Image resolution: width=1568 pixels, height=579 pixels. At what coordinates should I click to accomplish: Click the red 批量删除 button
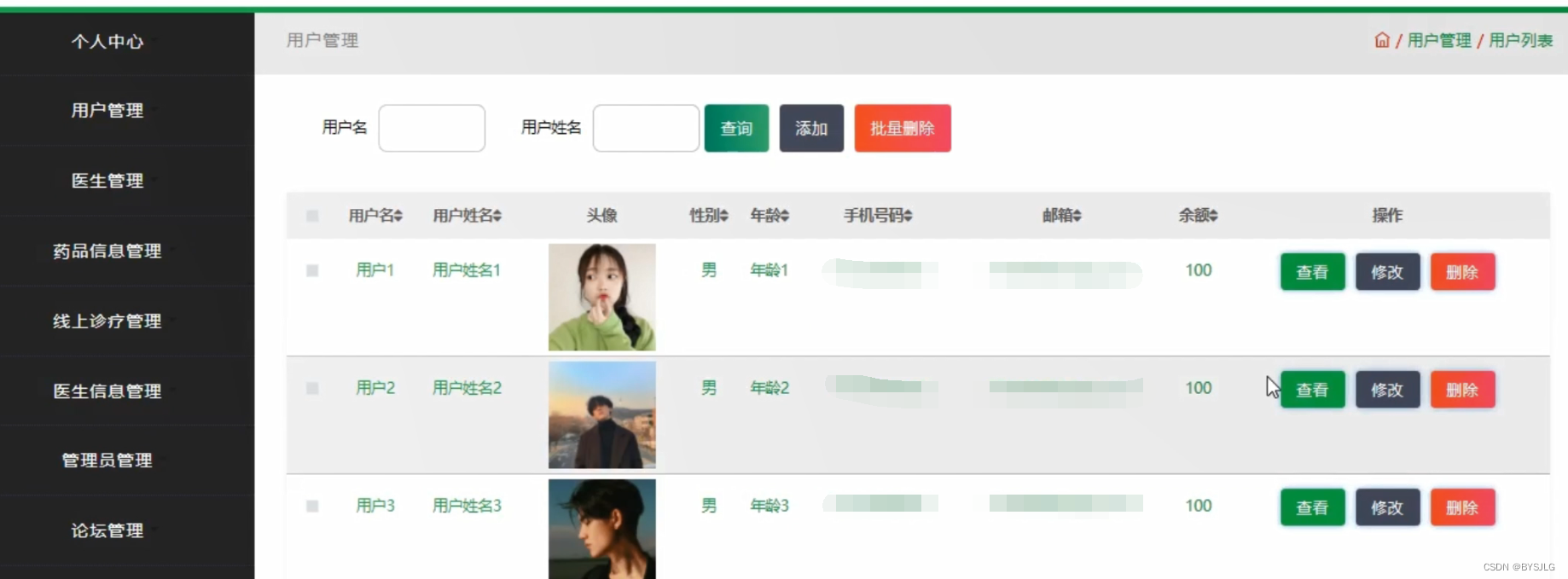pos(903,128)
